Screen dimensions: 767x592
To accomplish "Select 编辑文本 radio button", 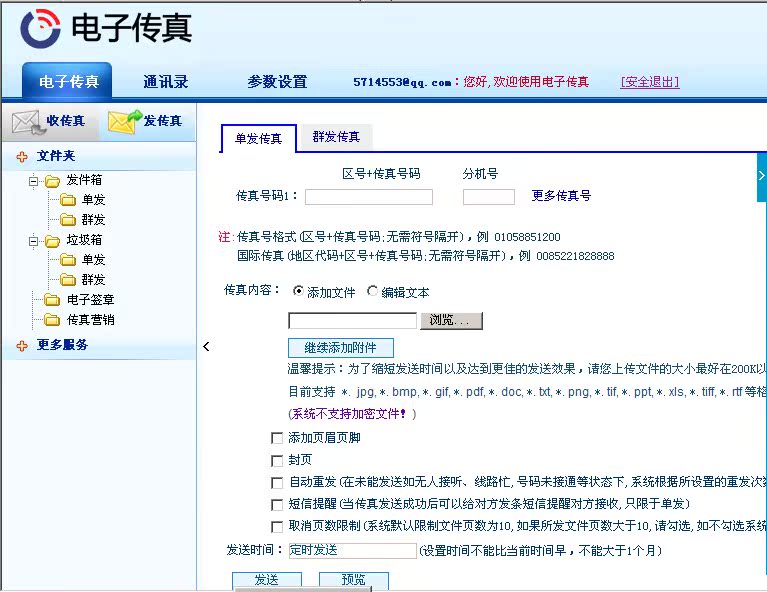I will [x=372, y=291].
